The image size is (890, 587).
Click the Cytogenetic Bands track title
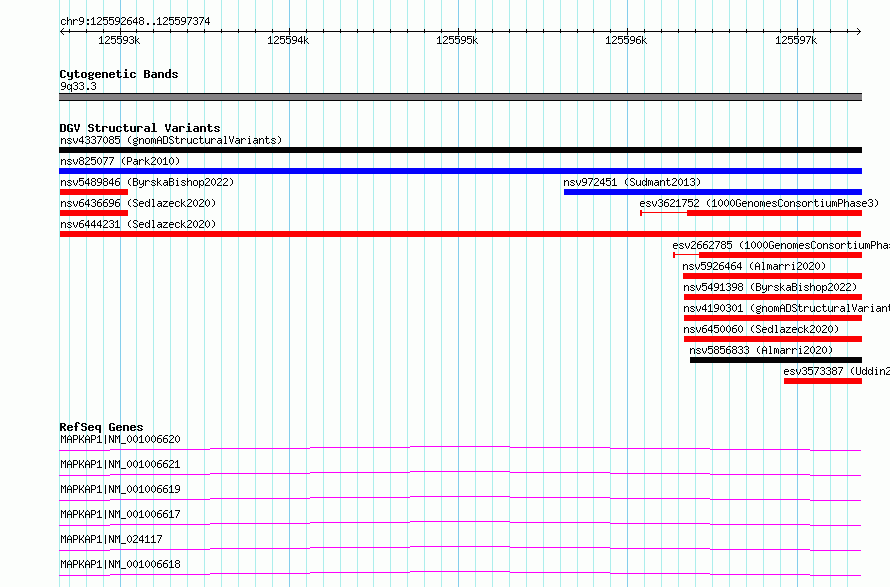pos(119,74)
